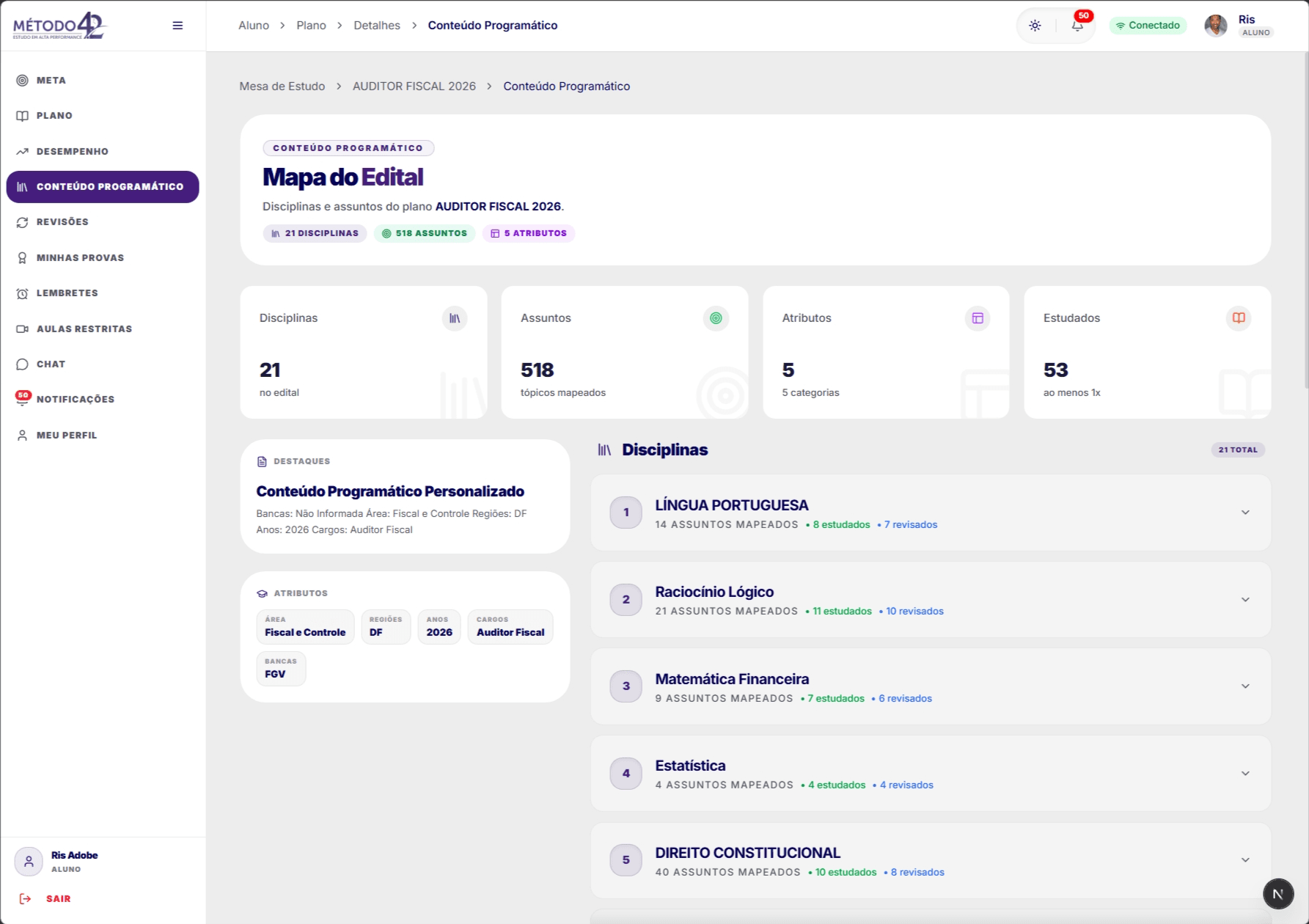
Task: Click the 21 DISCIPLINAS badge
Action: pyautogui.click(x=315, y=233)
